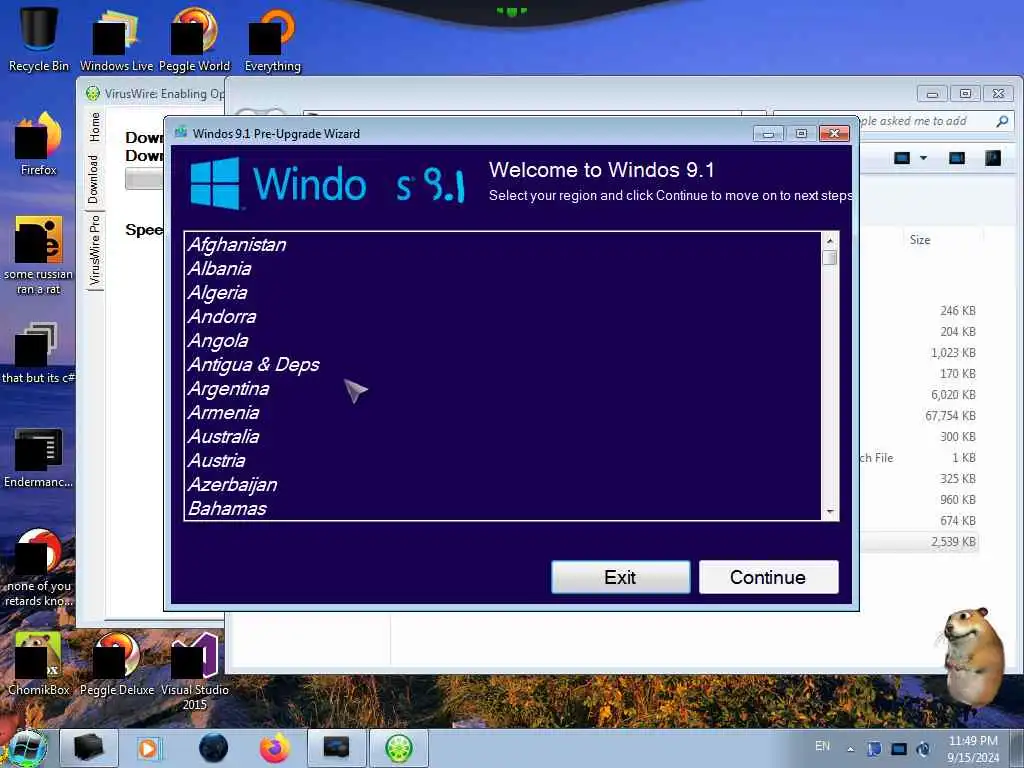Image resolution: width=1024 pixels, height=768 pixels.
Task: Click the dark window button on the taskbar
Action: (x=336, y=748)
